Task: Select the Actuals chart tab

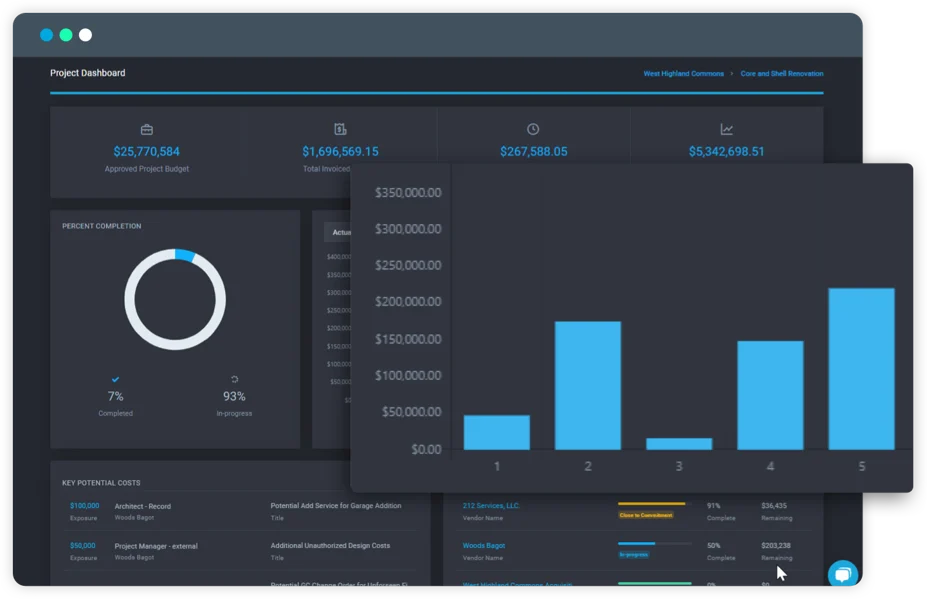Action: point(342,232)
